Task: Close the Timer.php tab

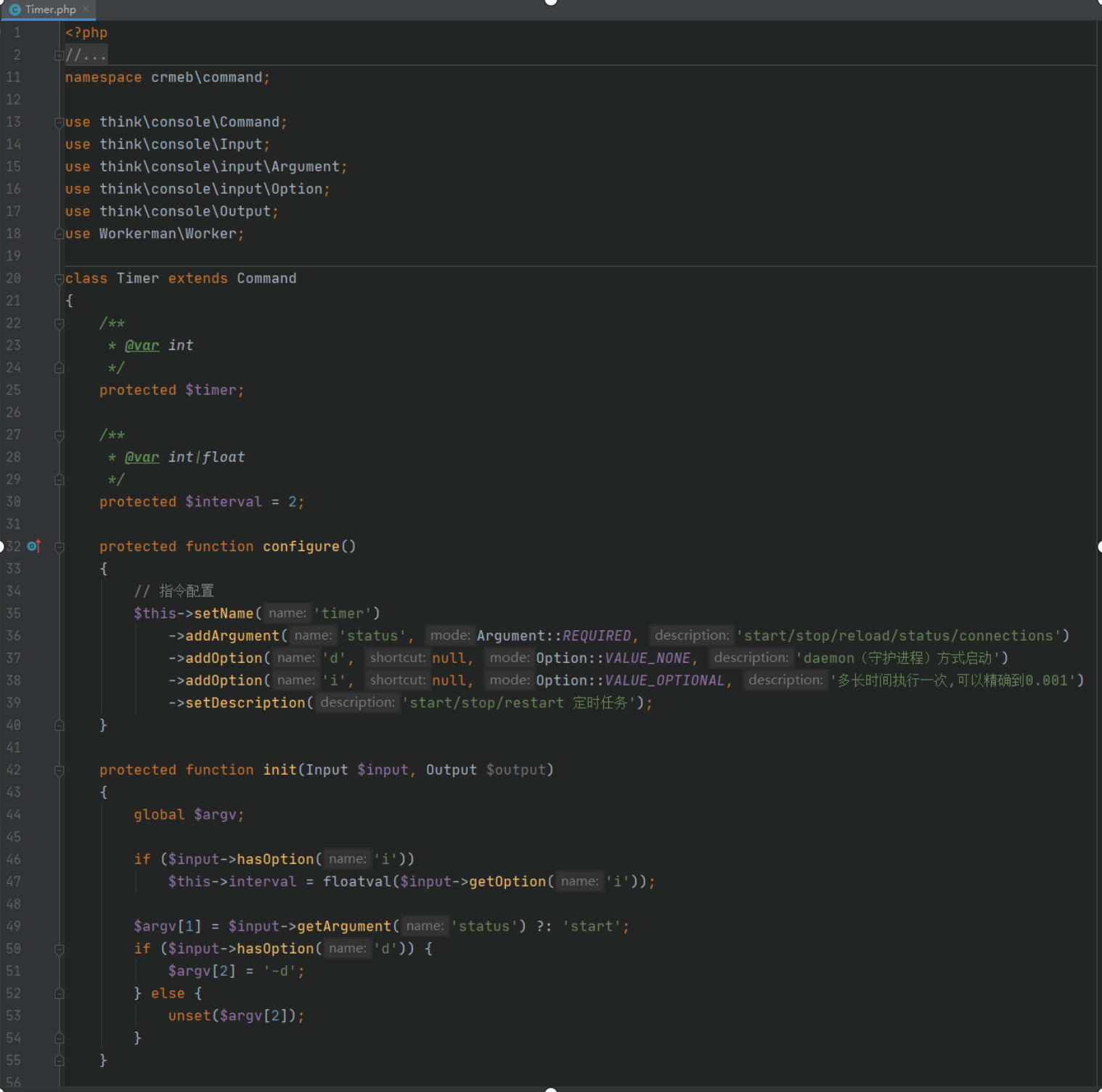Action: tap(86, 9)
